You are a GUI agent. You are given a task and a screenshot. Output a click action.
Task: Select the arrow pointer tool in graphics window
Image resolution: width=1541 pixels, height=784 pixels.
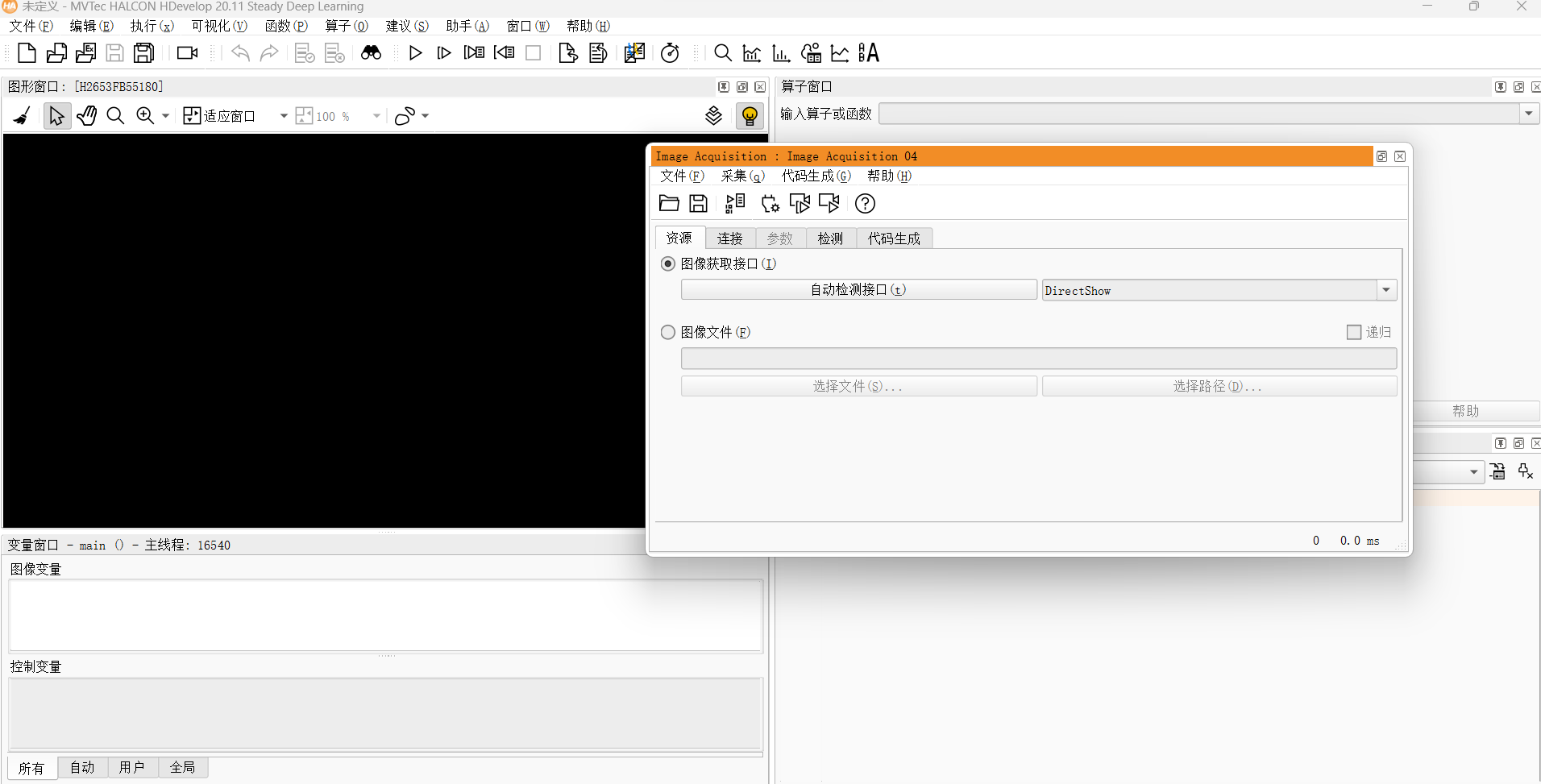[x=56, y=116]
